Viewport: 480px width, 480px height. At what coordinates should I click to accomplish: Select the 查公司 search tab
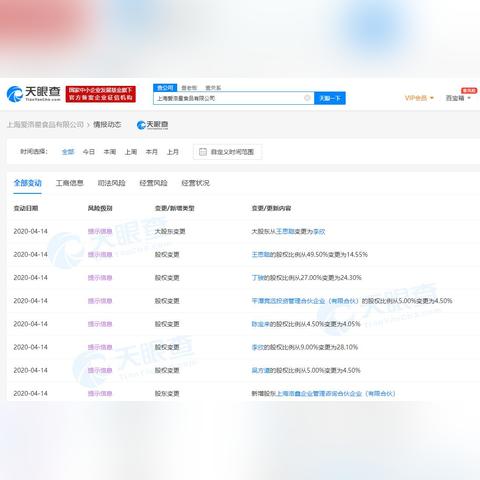[165, 88]
